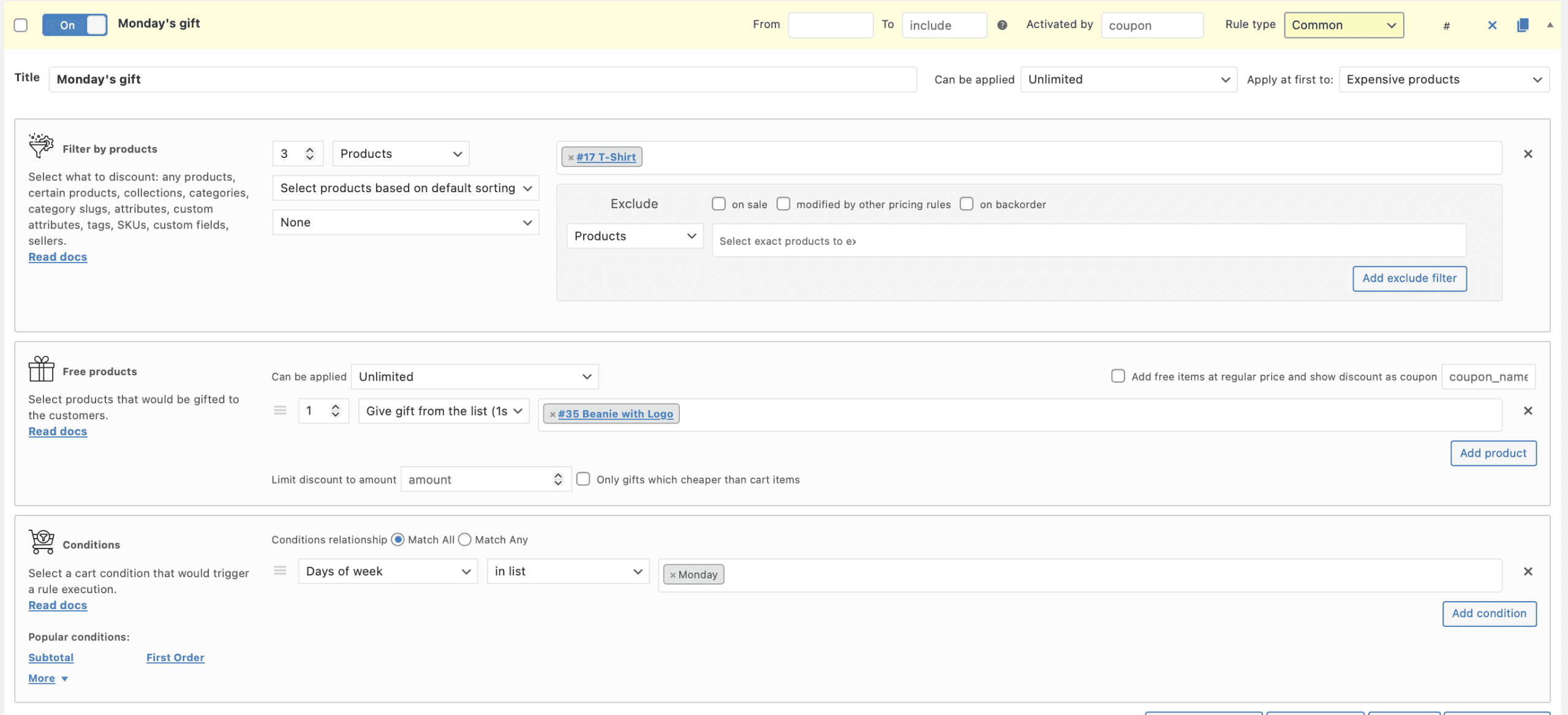Select the Match Any radio button

(465, 539)
